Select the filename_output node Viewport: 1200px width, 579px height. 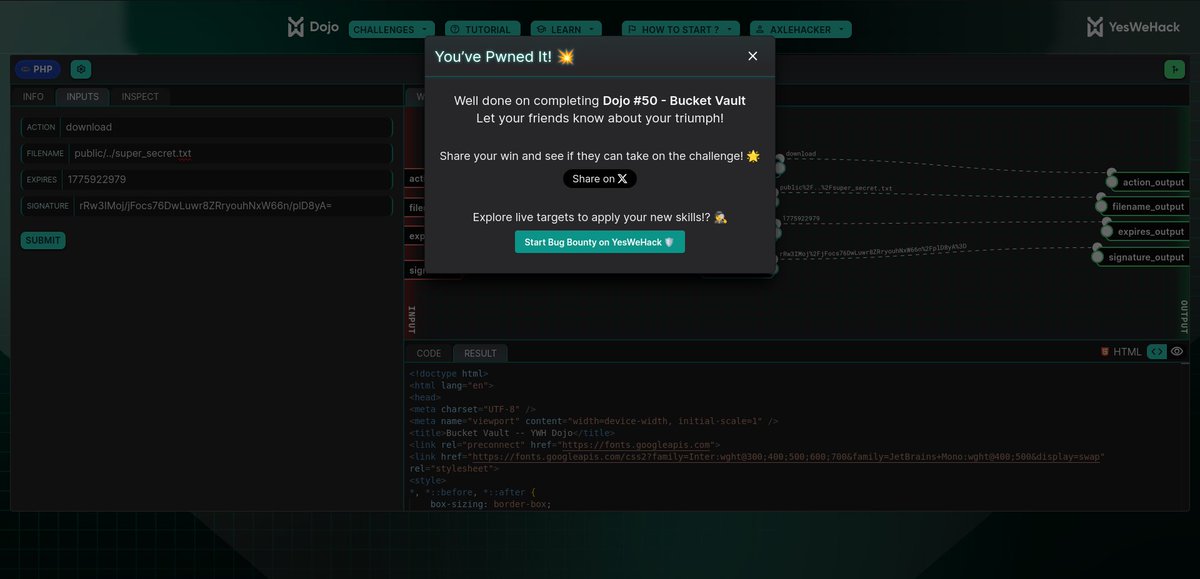[1144, 206]
